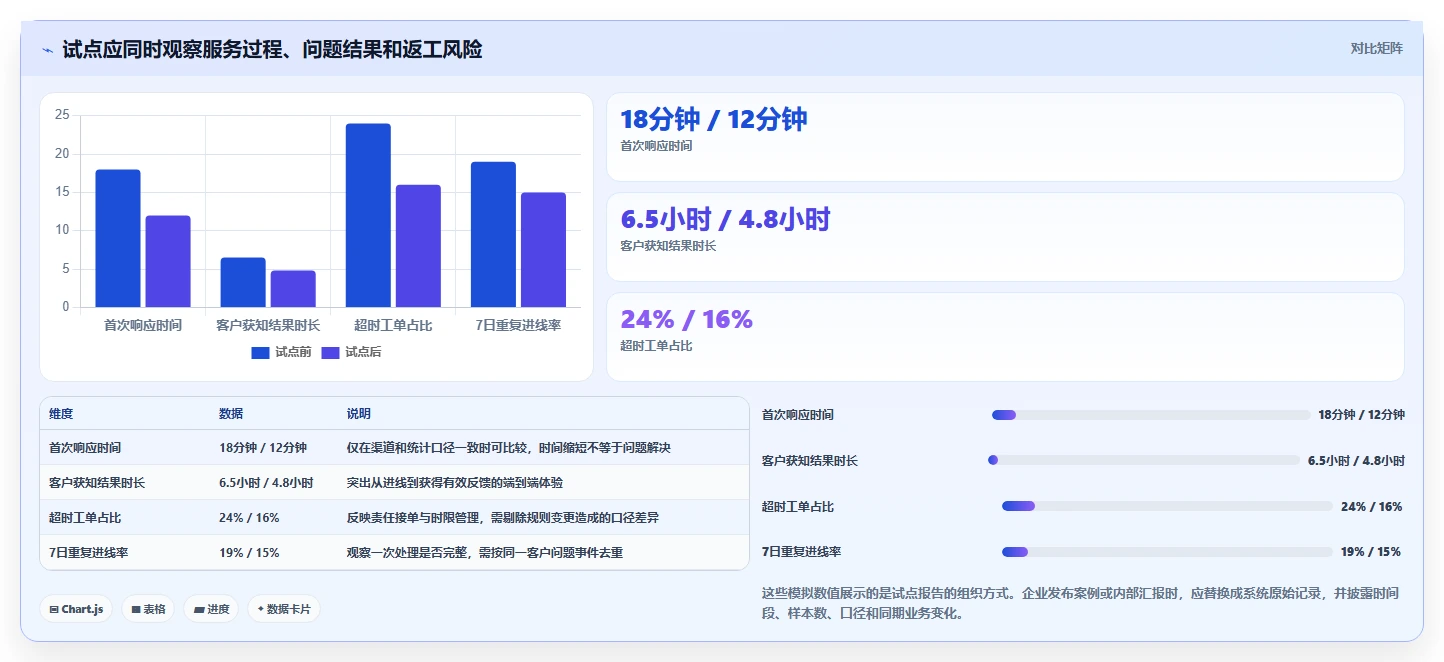Toggle the 试点后 legend item in the chart
This screenshot has width=1444, height=662.
coord(351,352)
